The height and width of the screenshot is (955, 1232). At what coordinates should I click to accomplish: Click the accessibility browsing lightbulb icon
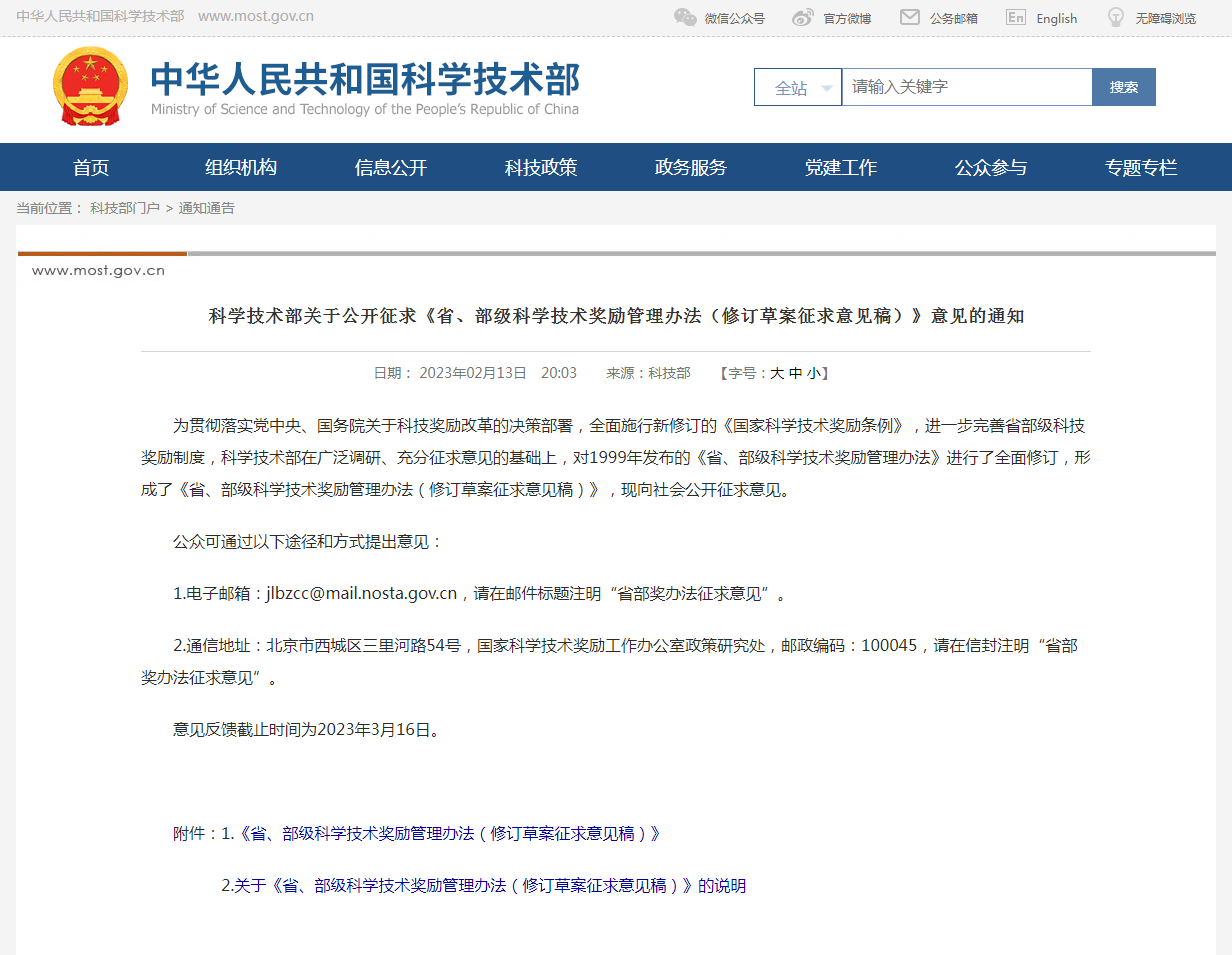[x=1116, y=17]
